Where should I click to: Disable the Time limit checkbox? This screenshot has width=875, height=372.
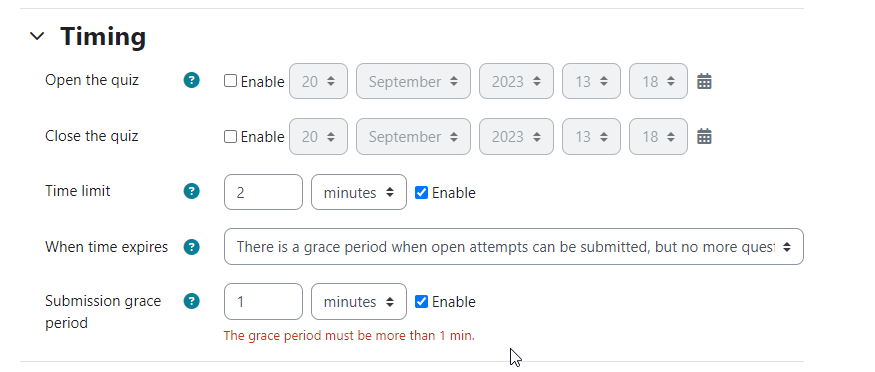coord(421,192)
